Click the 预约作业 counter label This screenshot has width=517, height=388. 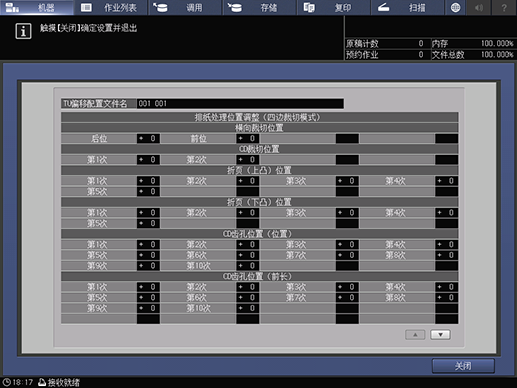pos(362,55)
